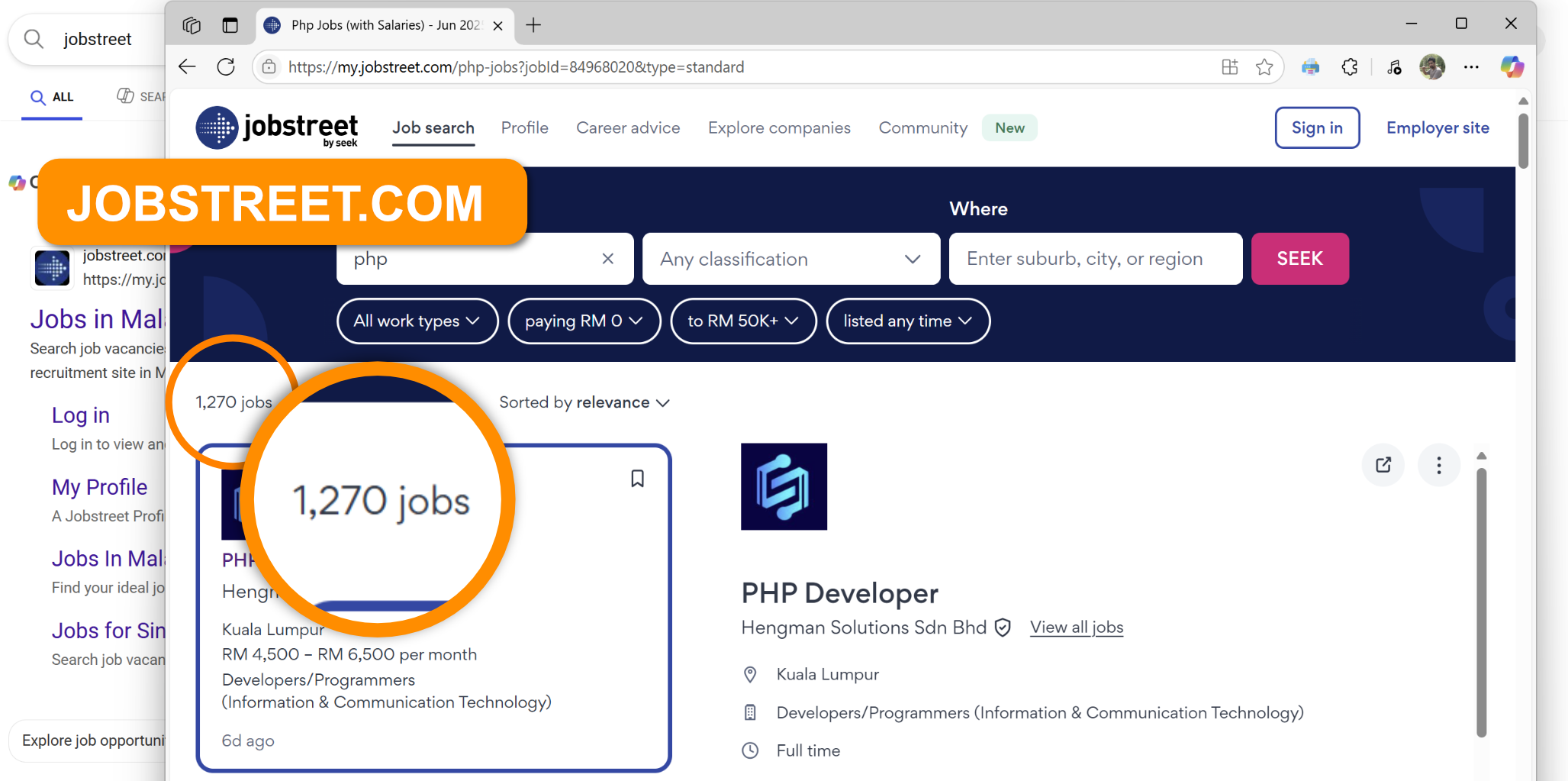Reload the Jobstreet page
Viewport: 1568px width, 781px height.
[x=226, y=66]
